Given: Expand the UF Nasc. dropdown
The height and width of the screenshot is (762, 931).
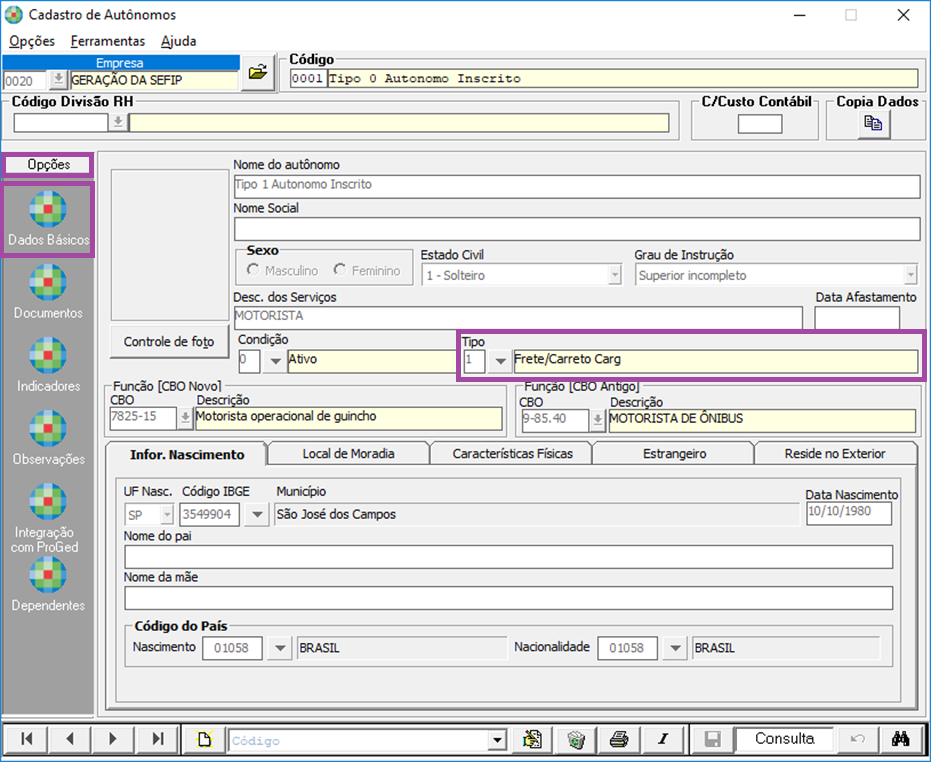Looking at the screenshot, I should 167,514.
